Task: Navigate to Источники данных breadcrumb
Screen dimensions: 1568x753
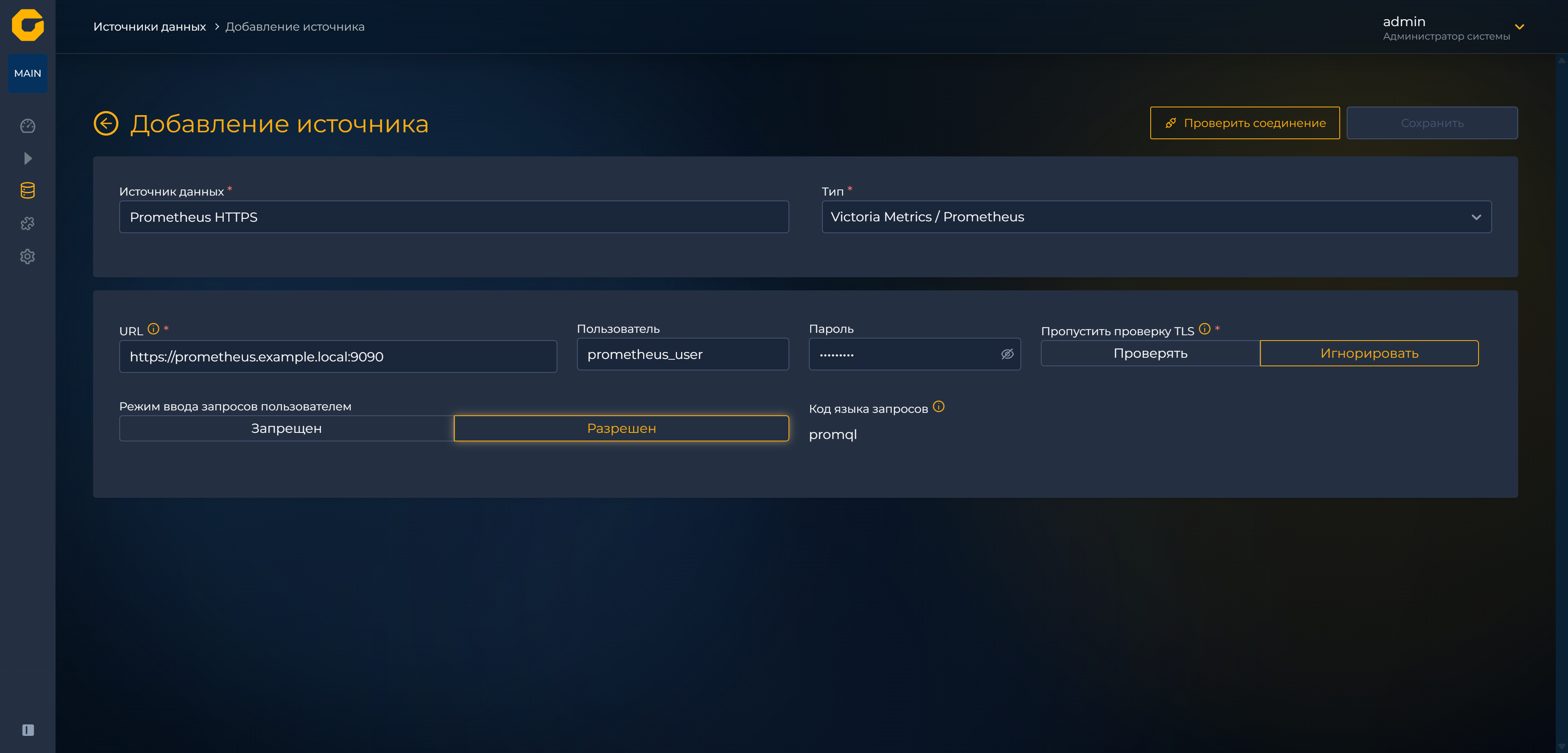Action: [150, 27]
